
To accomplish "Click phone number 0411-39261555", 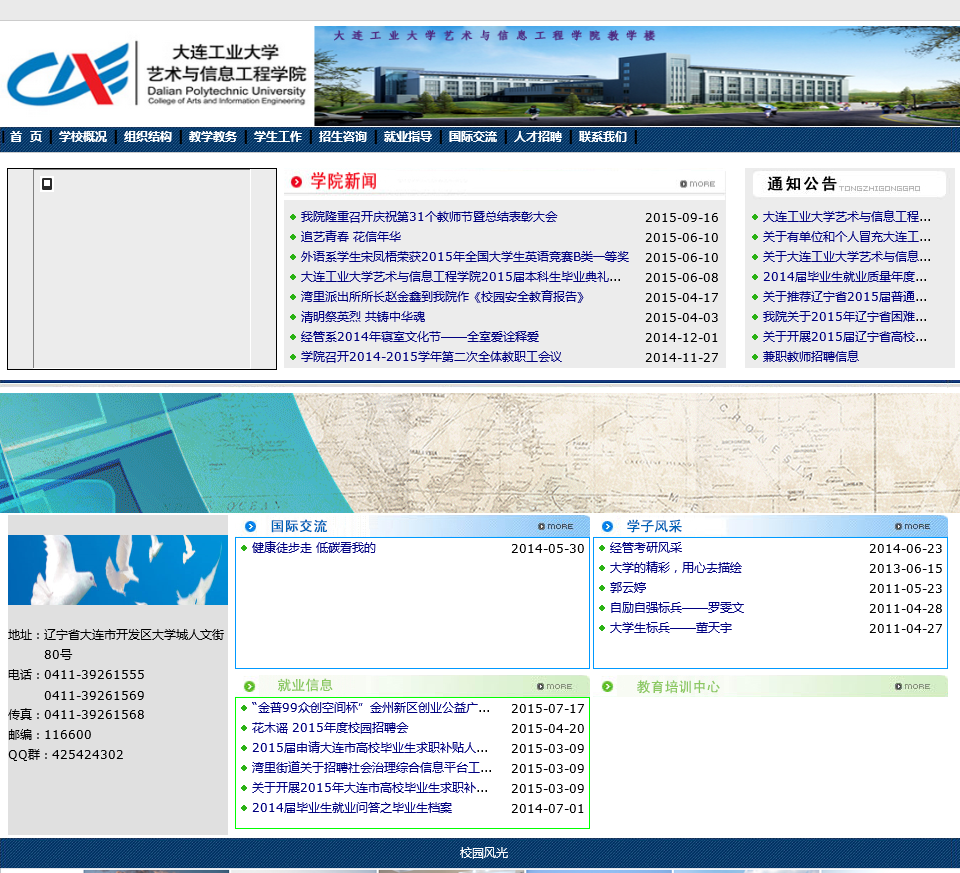I will pos(94,675).
